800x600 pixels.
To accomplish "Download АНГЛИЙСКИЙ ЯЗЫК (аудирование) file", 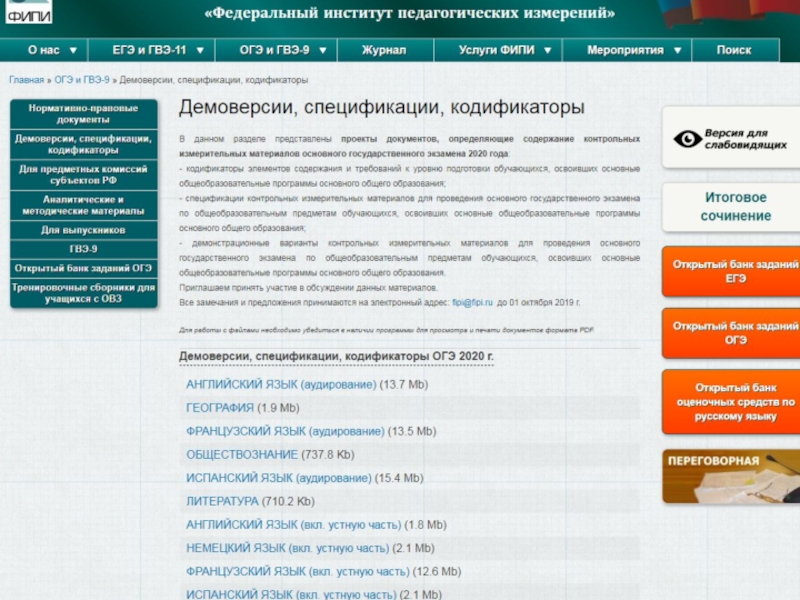I will pos(281,385).
